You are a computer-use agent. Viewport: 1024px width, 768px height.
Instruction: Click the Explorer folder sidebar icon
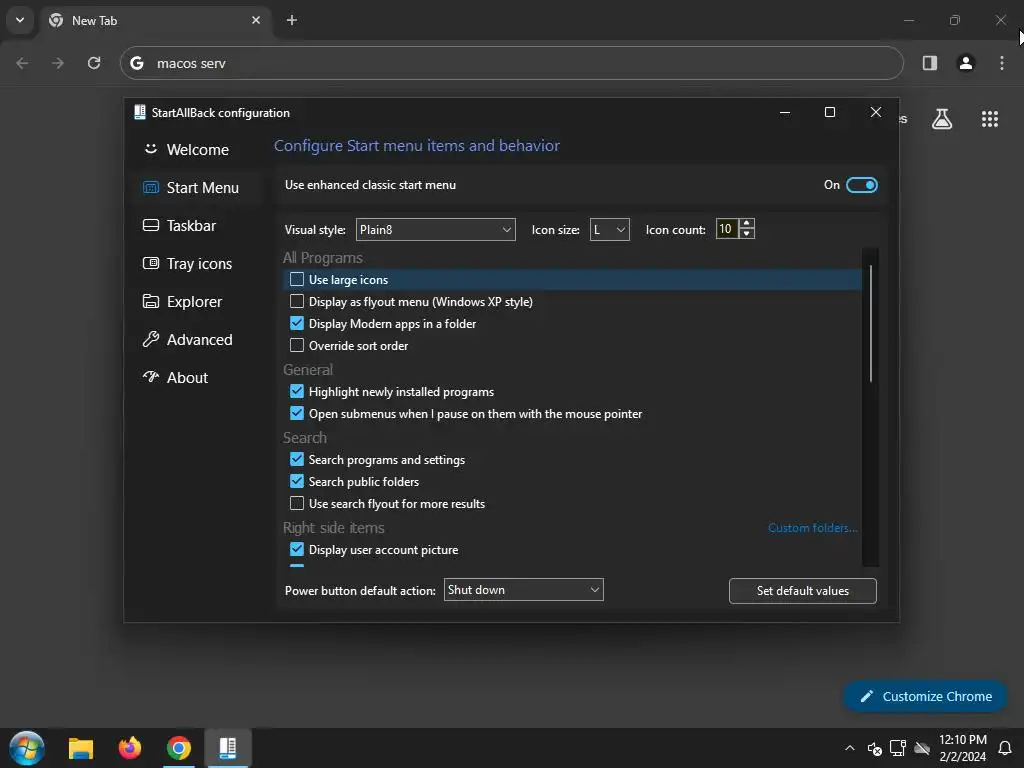(x=151, y=301)
